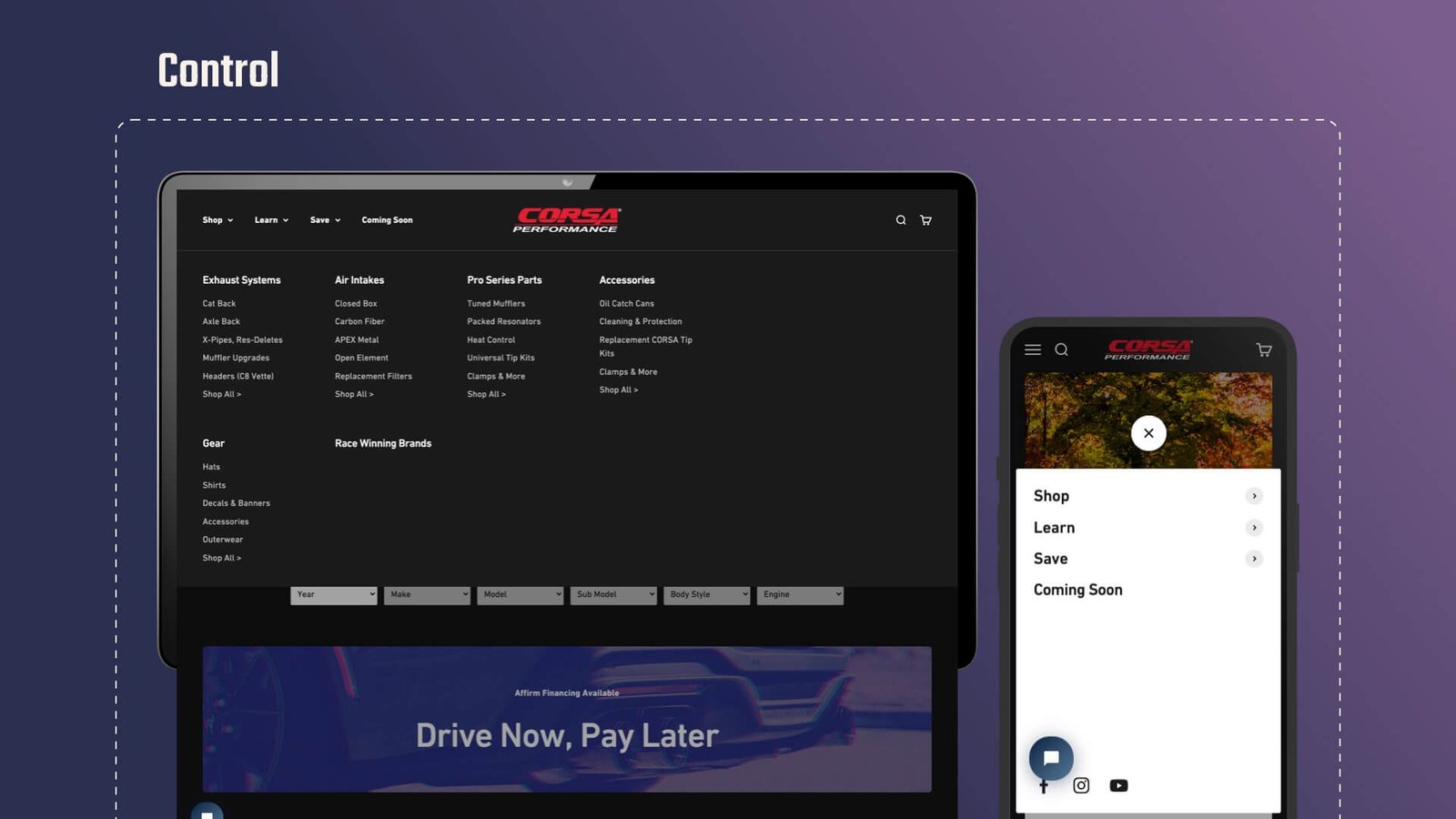Viewport: 1456px width, 819px height.
Task: Click the Drive Now, Pay Later banner
Action: (x=567, y=719)
